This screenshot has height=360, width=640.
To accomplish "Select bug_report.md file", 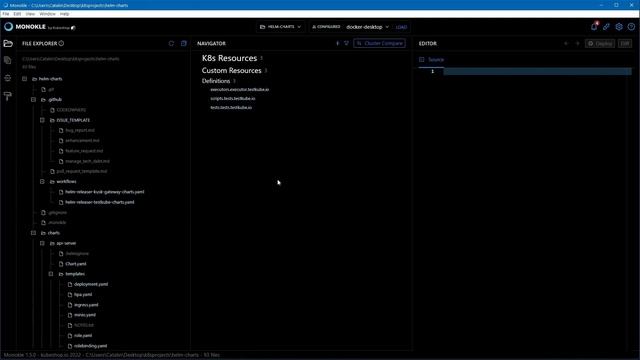I will (x=80, y=130).
